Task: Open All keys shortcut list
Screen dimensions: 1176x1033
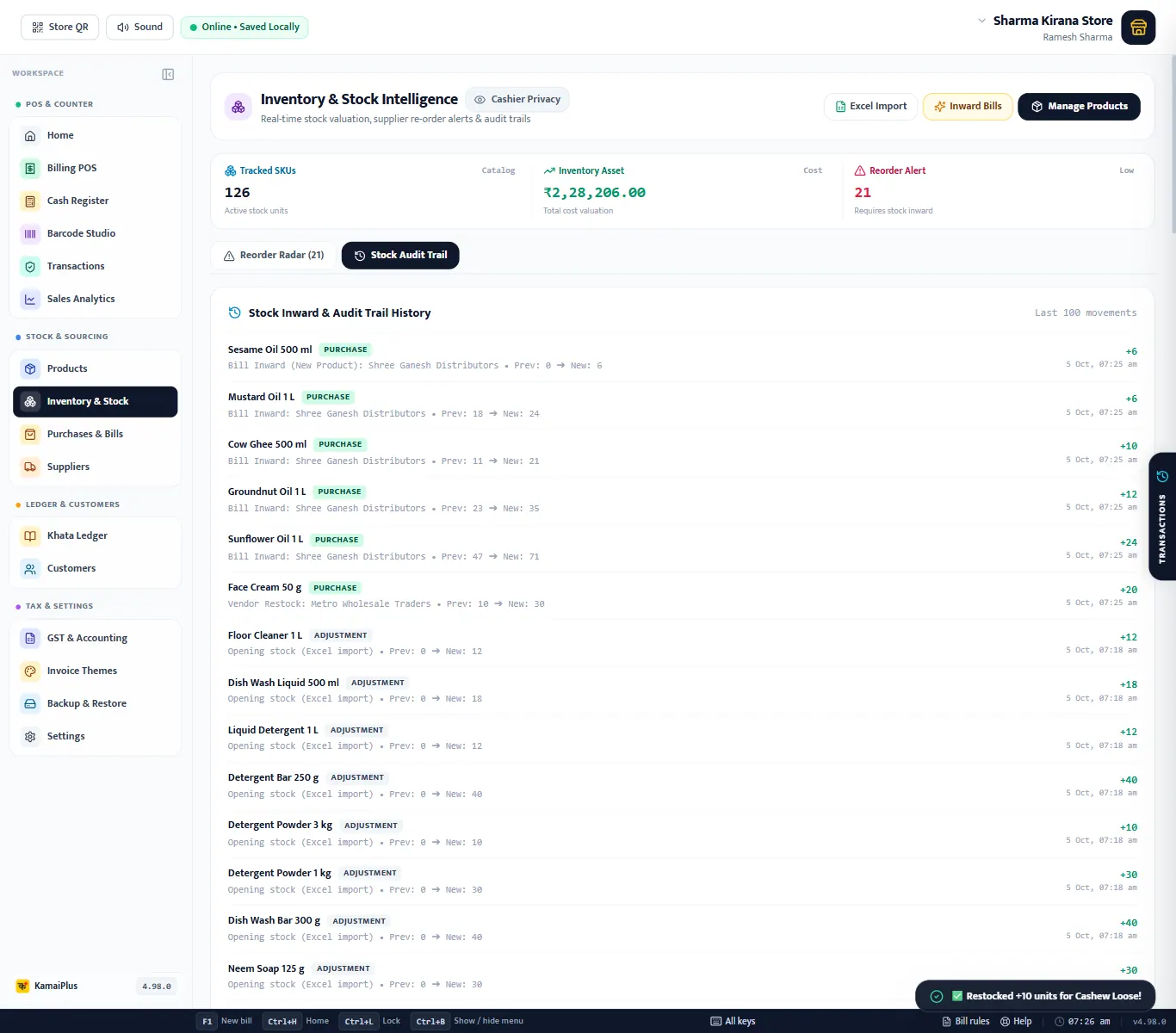Action: click(733, 1022)
